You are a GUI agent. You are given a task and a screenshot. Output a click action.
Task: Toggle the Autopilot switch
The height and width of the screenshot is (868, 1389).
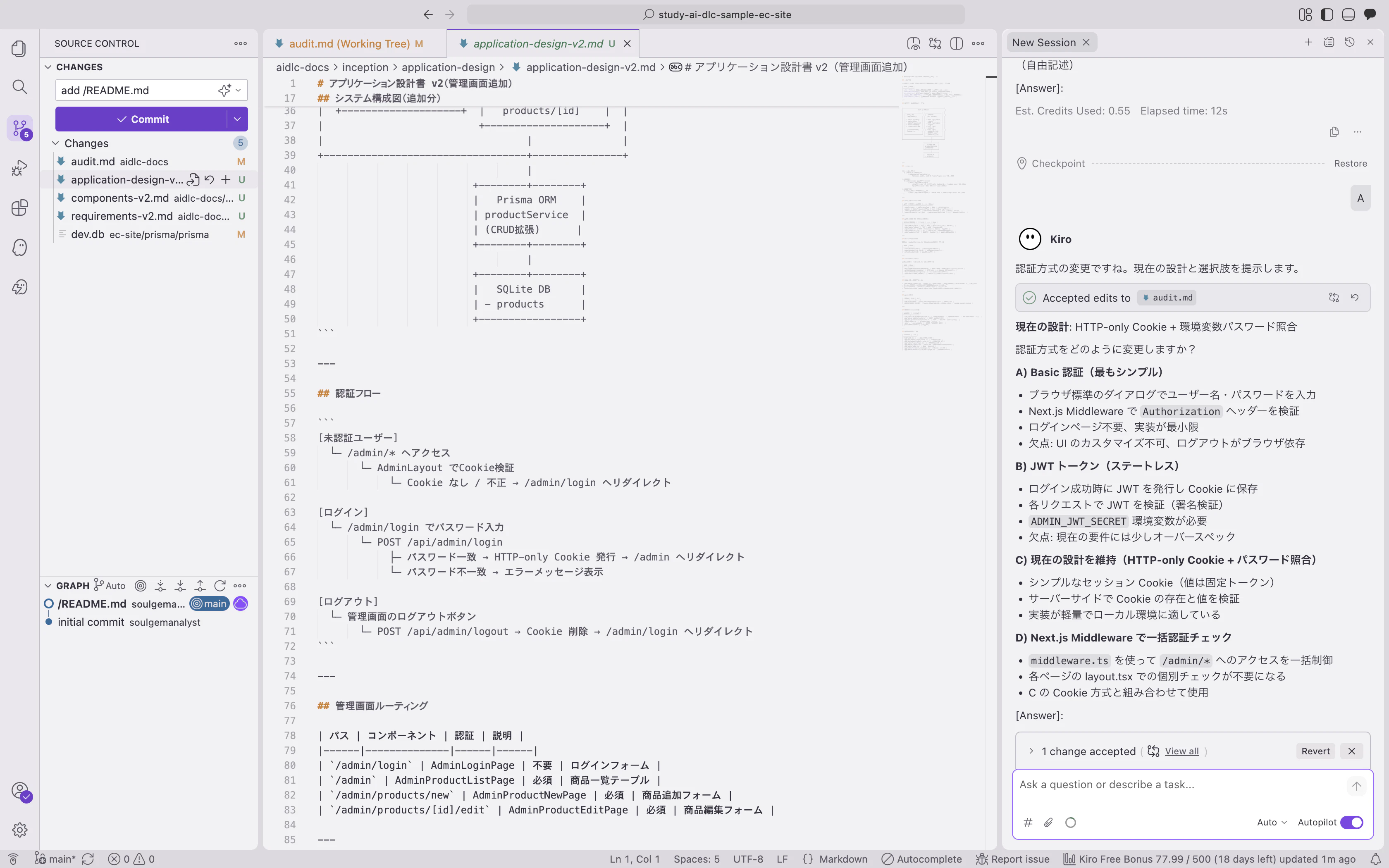[x=1352, y=823]
